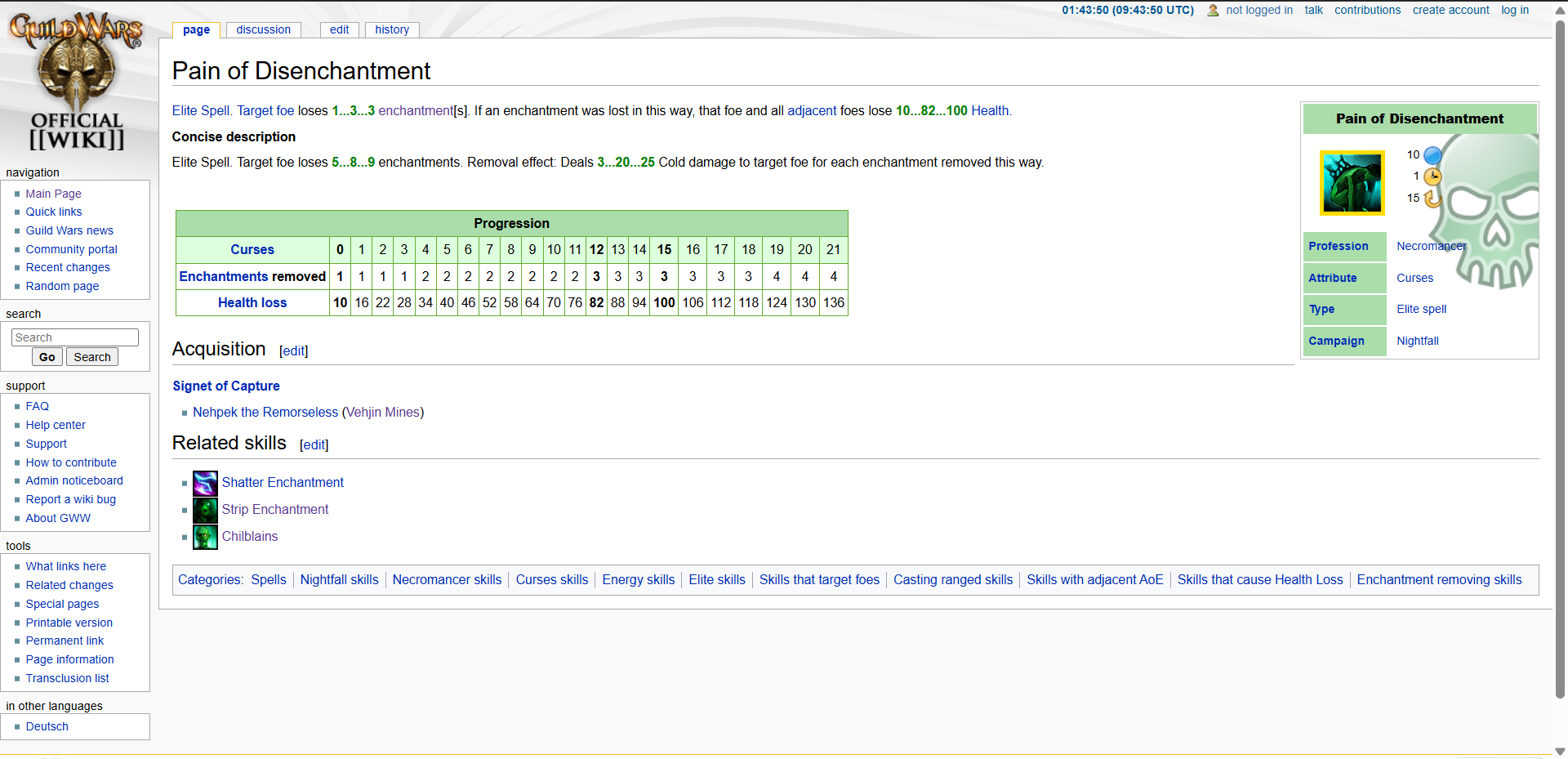This screenshot has width=1568, height=759.
Task: Click the Guild Wars Official Wiki logo
Action: pyautogui.click(x=77, y=82)
